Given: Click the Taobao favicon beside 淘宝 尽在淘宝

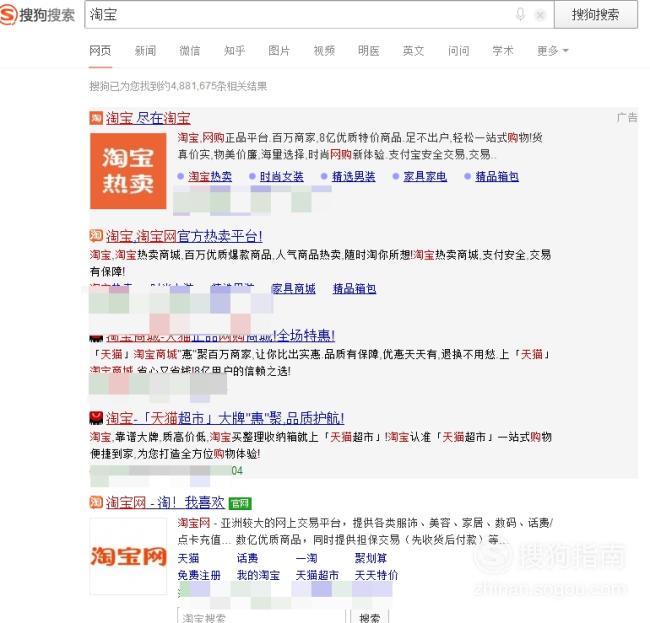Looking at the screenshot, I should [96, 118].
